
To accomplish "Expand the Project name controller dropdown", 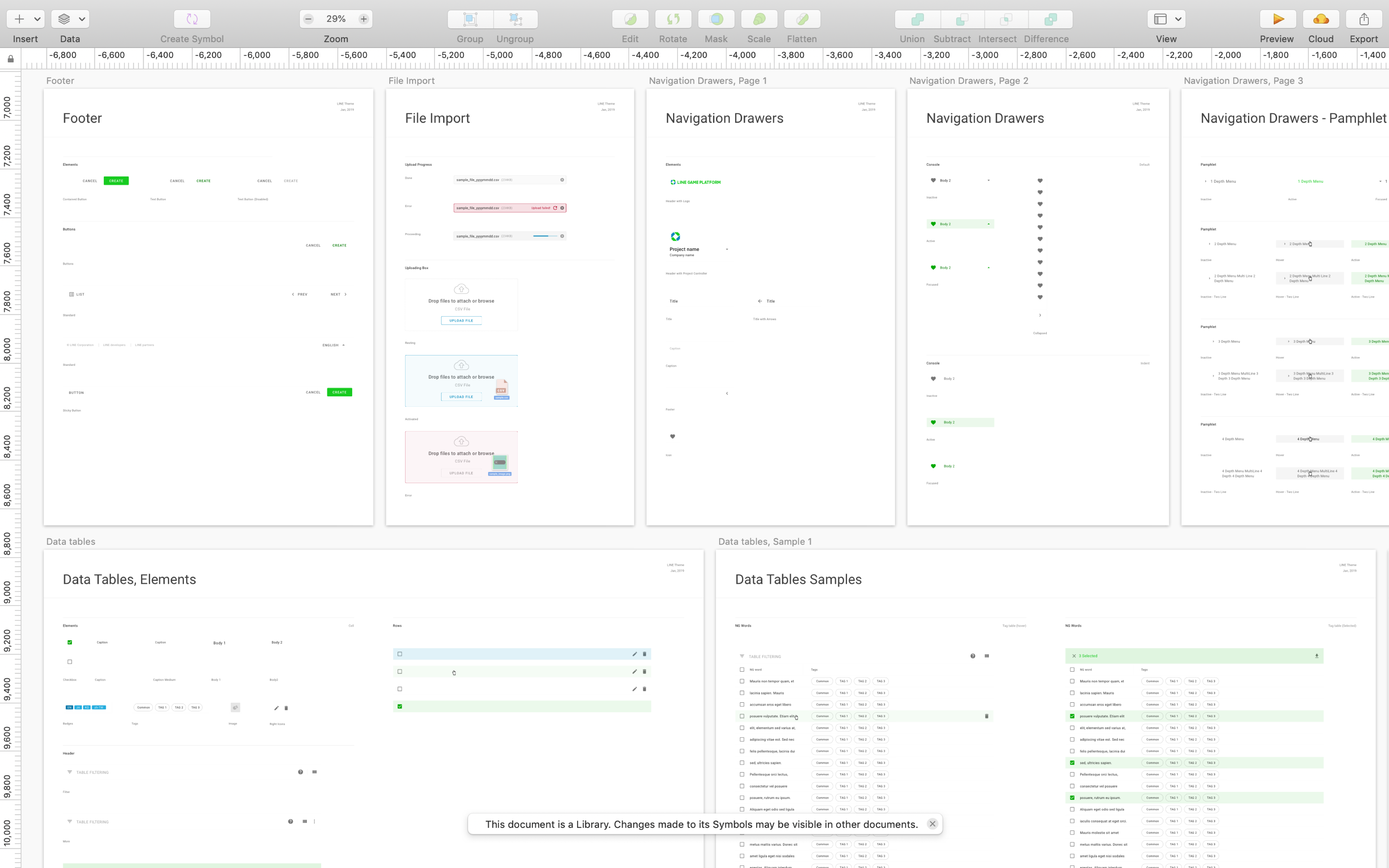I will click(727, 249).
